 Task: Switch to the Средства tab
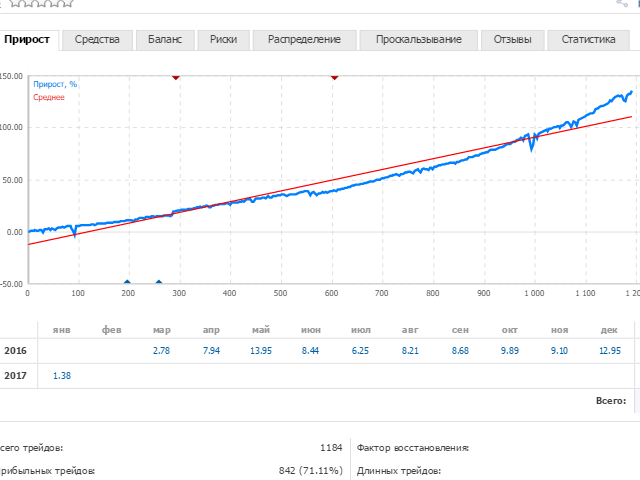pyautogui.click(x=97, y=40)
